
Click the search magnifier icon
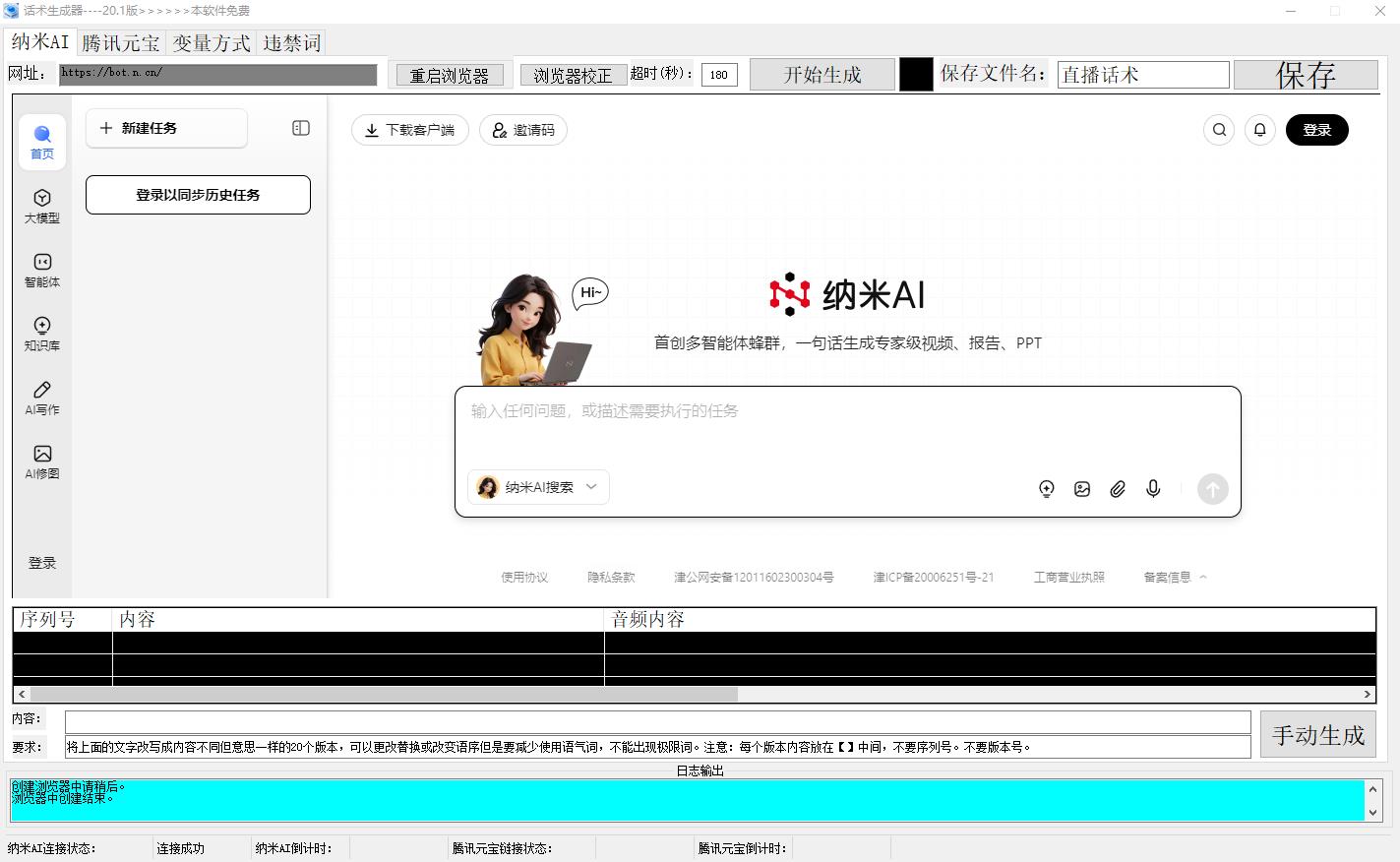tap(1219, 130)
